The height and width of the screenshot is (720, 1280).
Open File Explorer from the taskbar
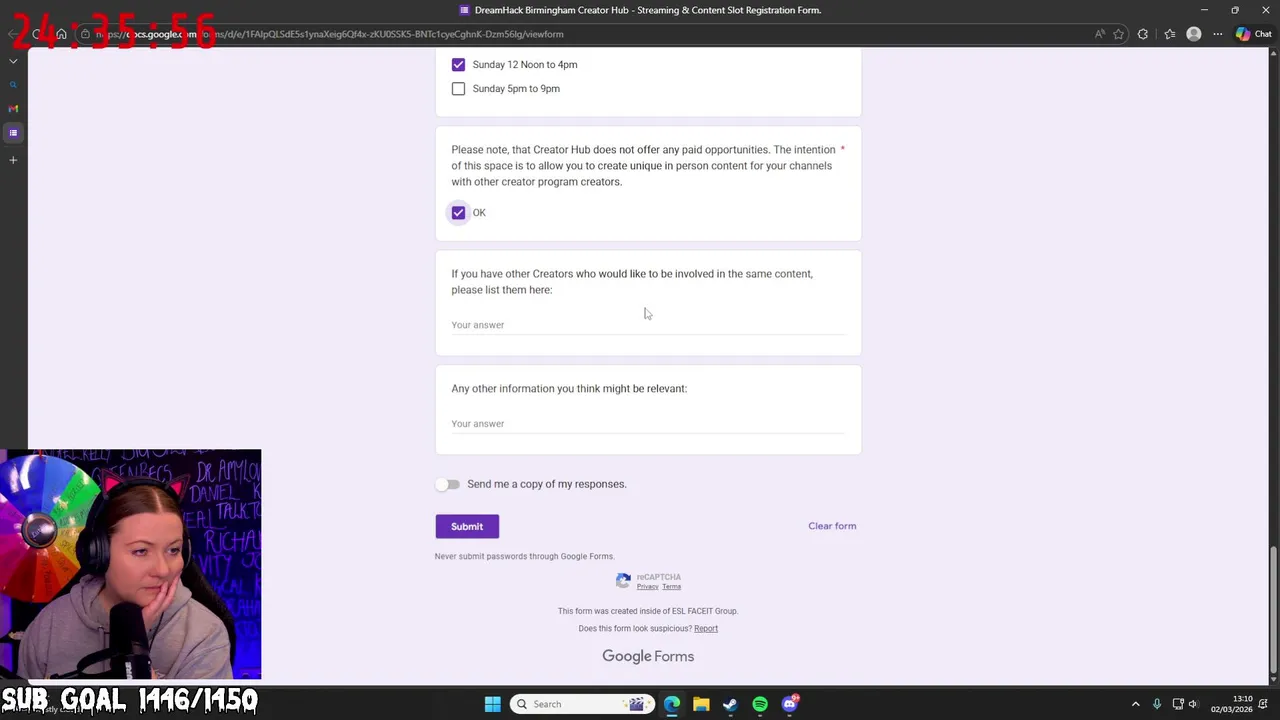point(701,704)
